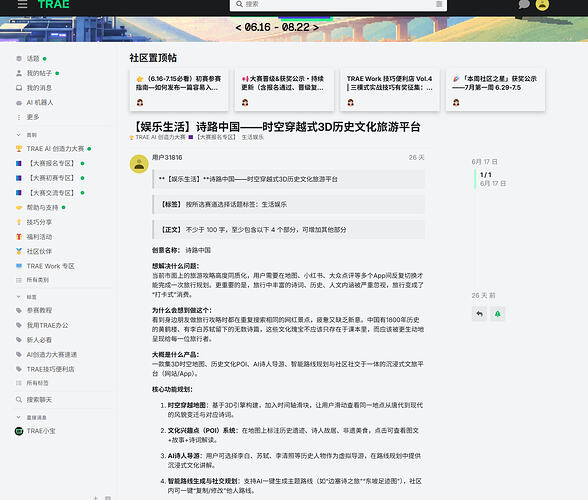Click the 生活娱乐 tag under title

pyautogui.click(x=253, y=137)
